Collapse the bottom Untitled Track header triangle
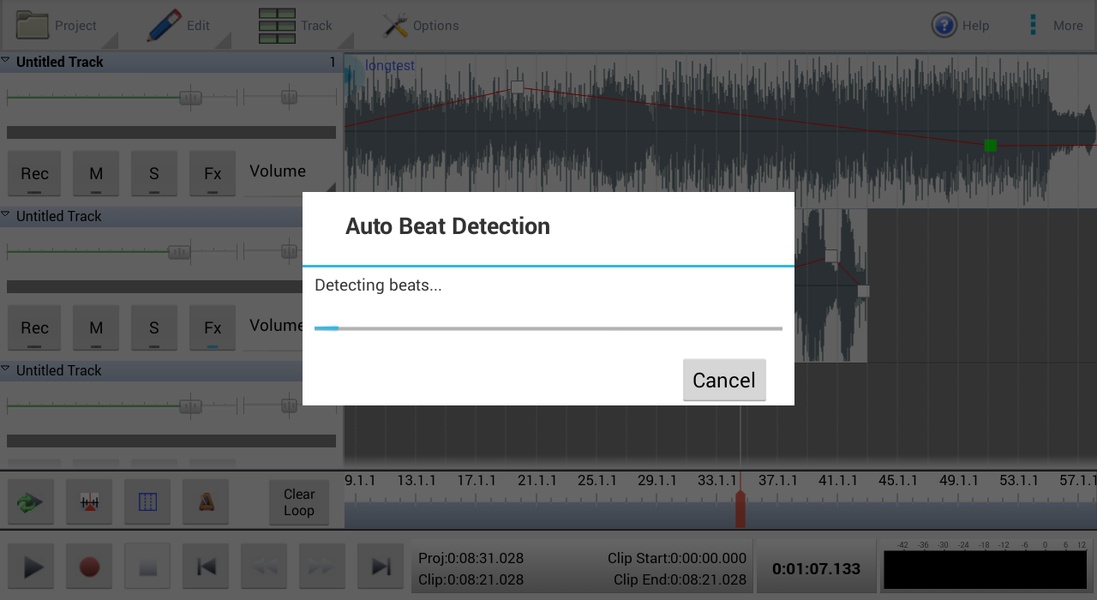Screen dimensions: 1097x600 [6, 369]
